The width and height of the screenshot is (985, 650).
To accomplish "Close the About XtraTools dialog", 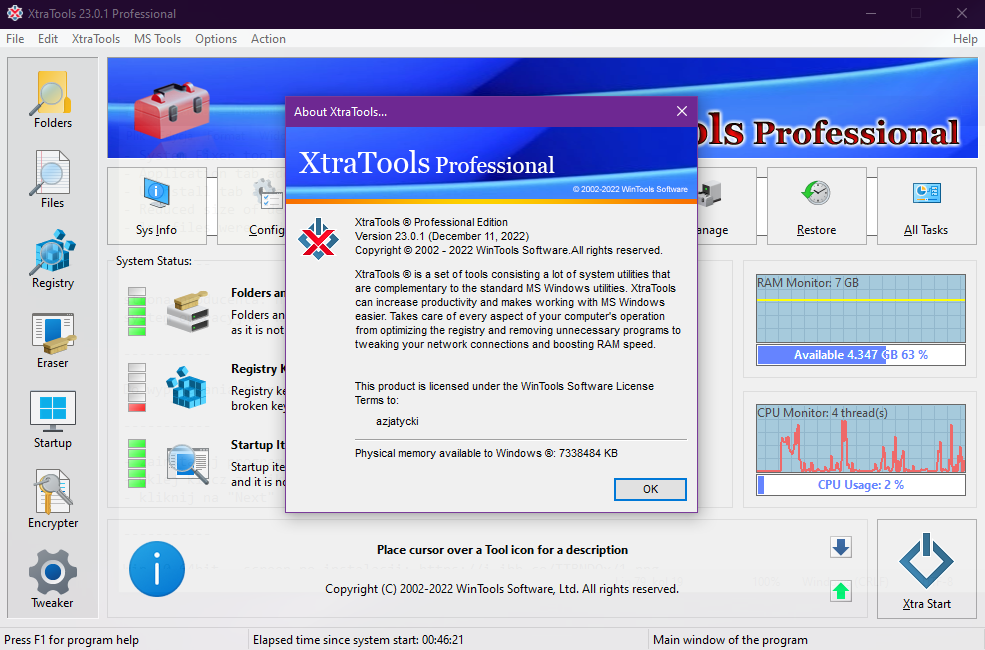I will [682, 111].
